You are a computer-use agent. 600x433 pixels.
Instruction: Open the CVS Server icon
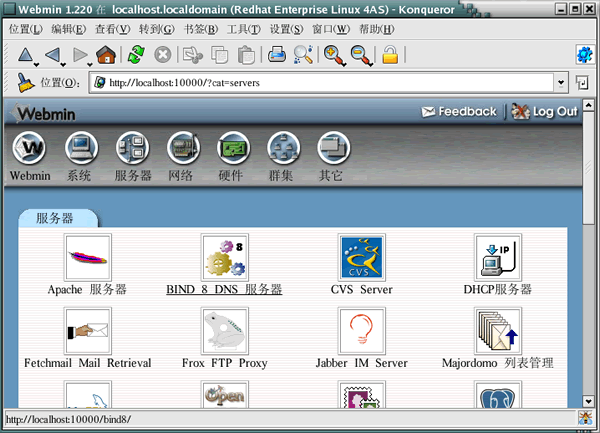coord(362,257)
